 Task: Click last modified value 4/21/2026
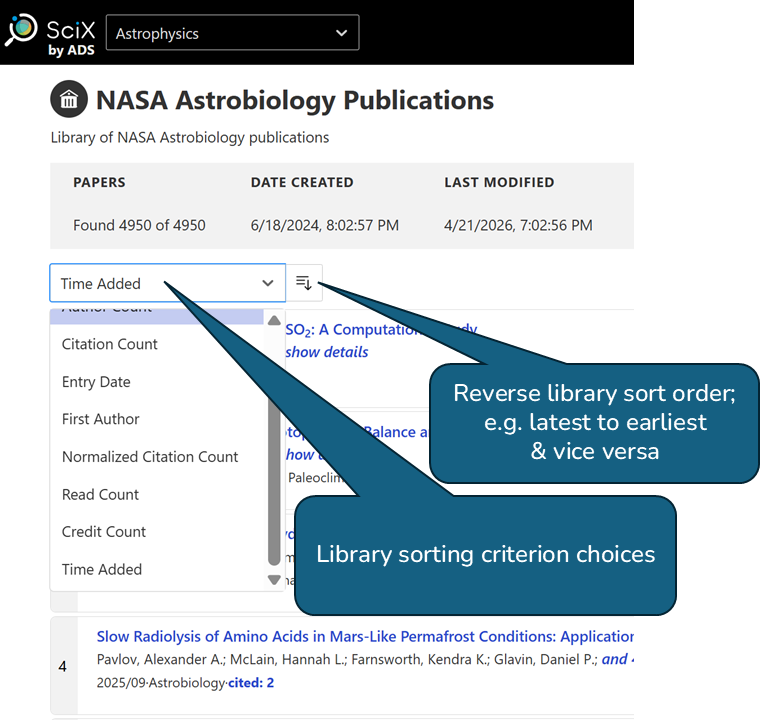point(518,226)
